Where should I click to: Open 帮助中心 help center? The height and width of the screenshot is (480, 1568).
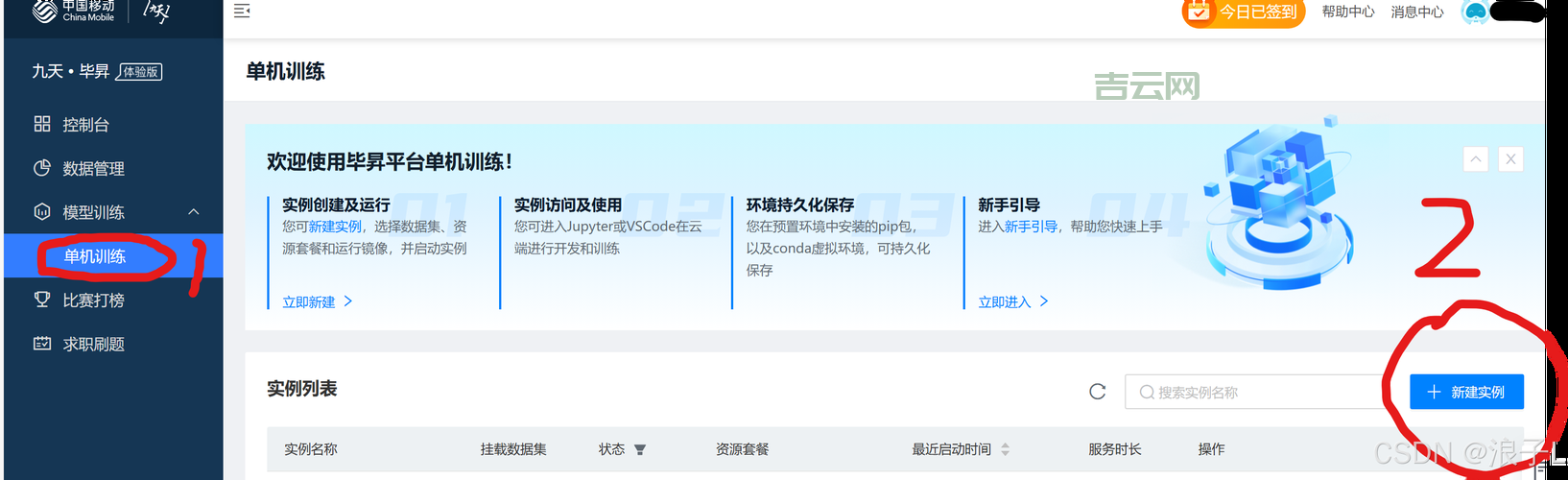click(1348, 12)
